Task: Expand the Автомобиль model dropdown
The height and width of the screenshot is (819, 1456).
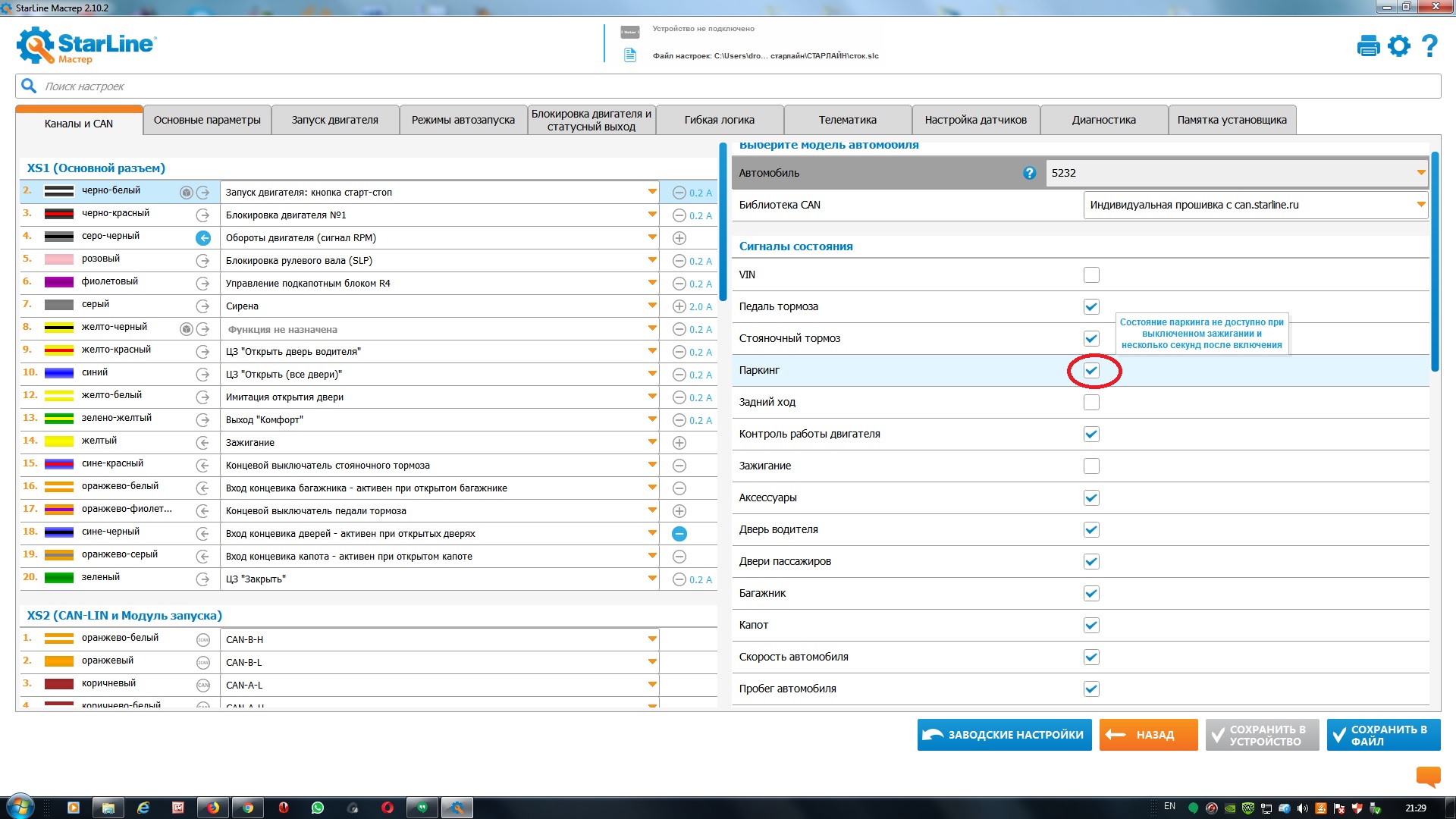Action: 1420,173
